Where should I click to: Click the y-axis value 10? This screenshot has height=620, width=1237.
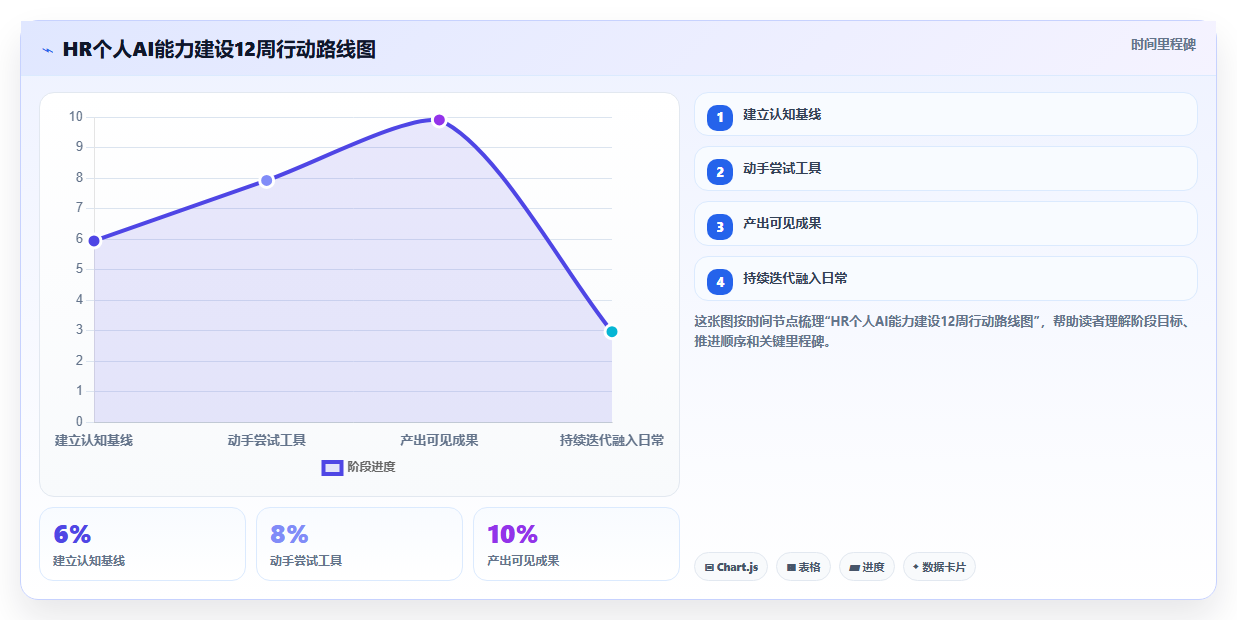76,117
